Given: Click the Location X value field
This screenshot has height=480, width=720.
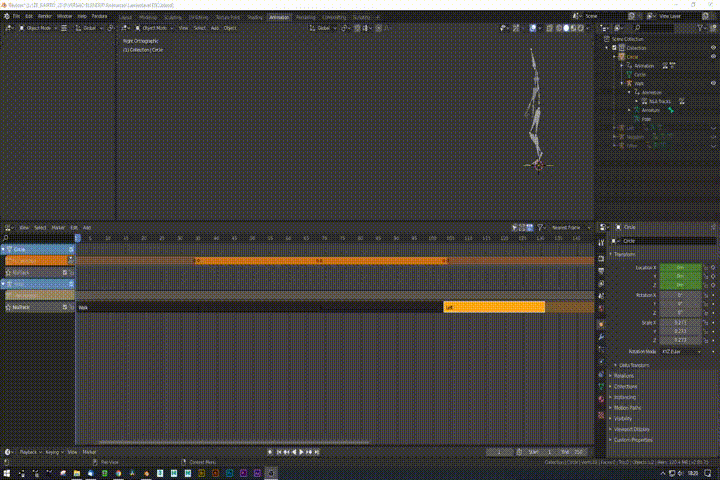Looking at the screenshot, I should (681, 267).
